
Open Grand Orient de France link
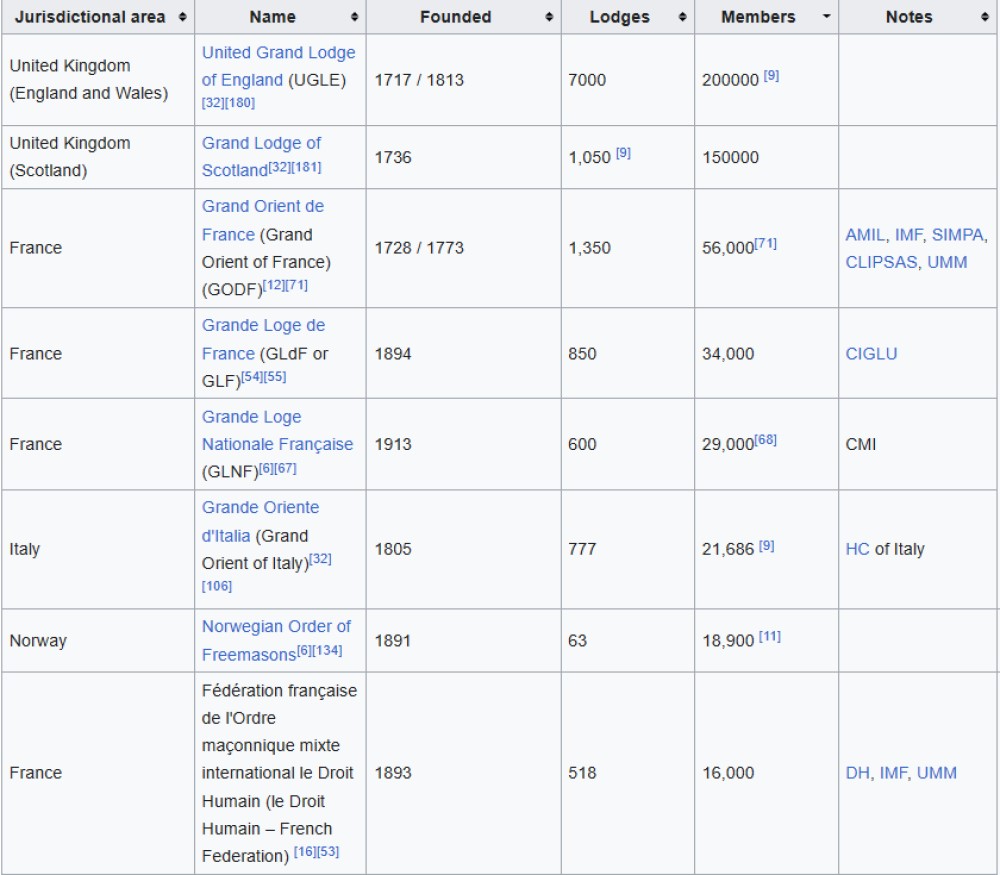coord(263,220)
